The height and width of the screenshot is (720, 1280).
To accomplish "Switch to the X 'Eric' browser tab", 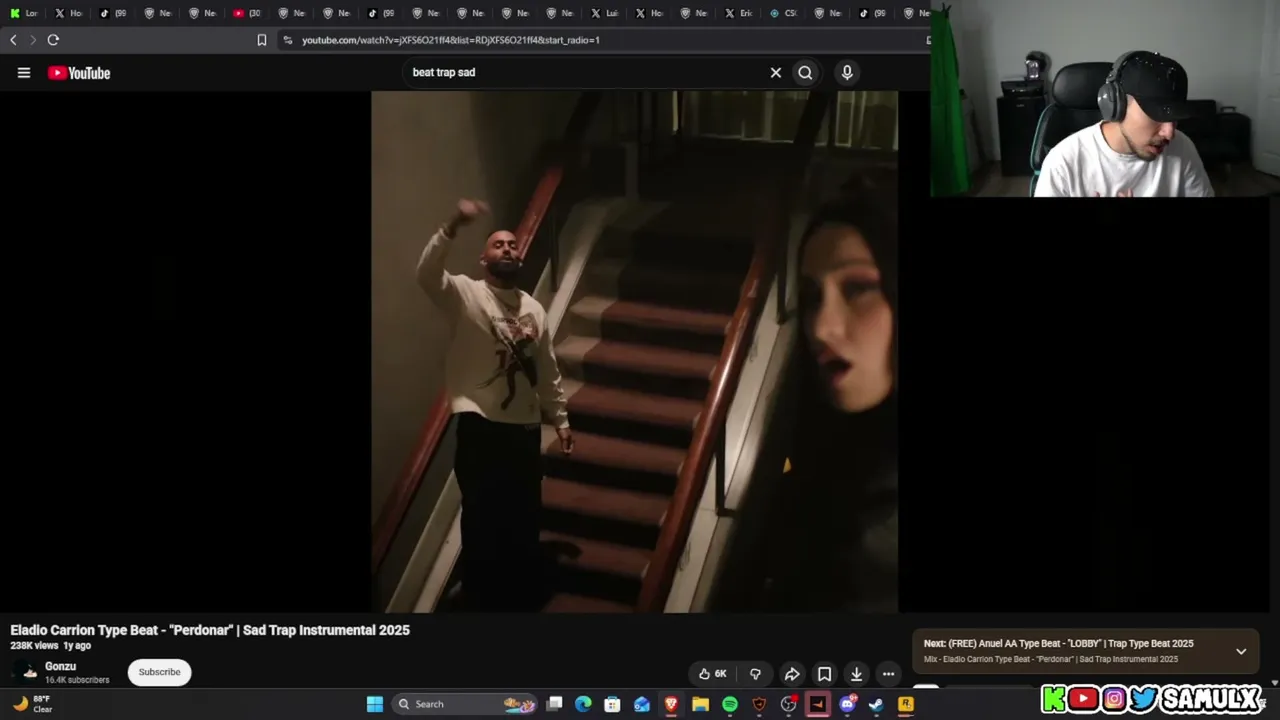I will pos(737,13).
